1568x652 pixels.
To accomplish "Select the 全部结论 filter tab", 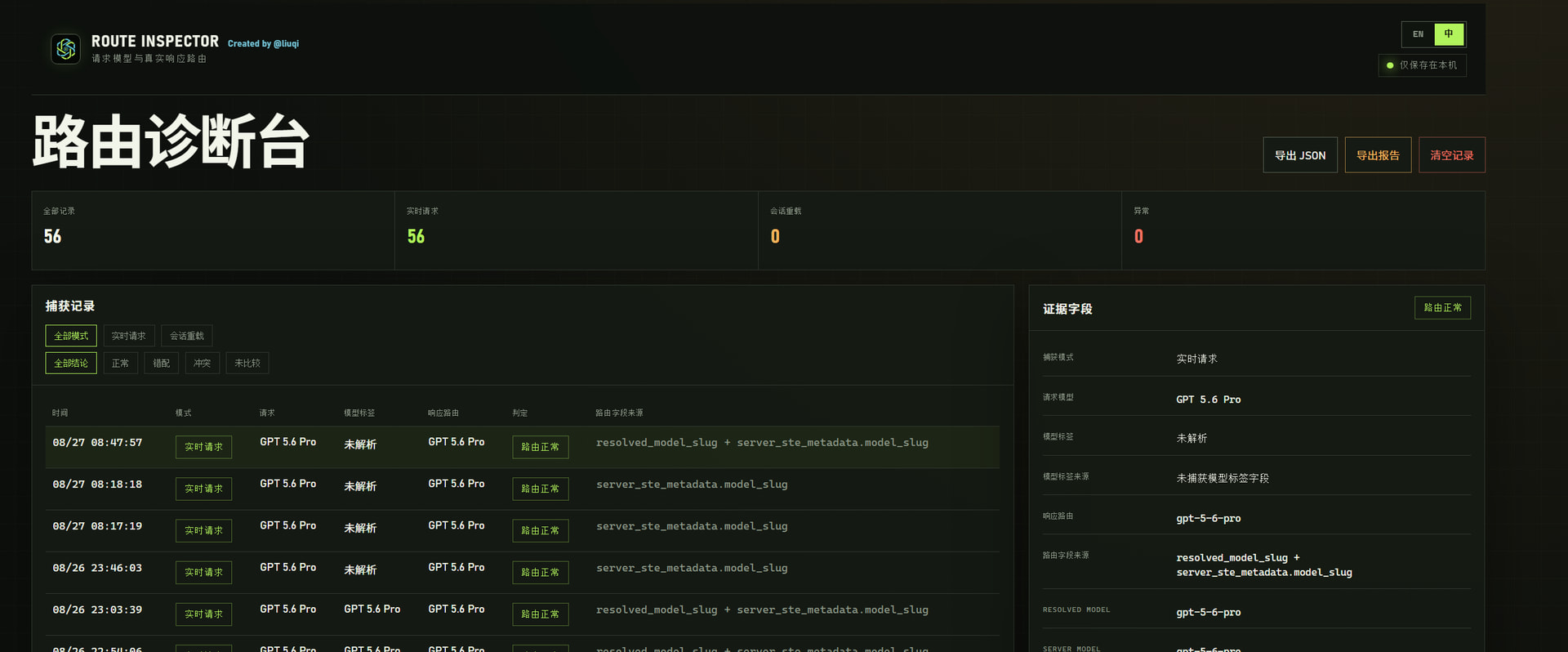I will (x=71, y=363).
